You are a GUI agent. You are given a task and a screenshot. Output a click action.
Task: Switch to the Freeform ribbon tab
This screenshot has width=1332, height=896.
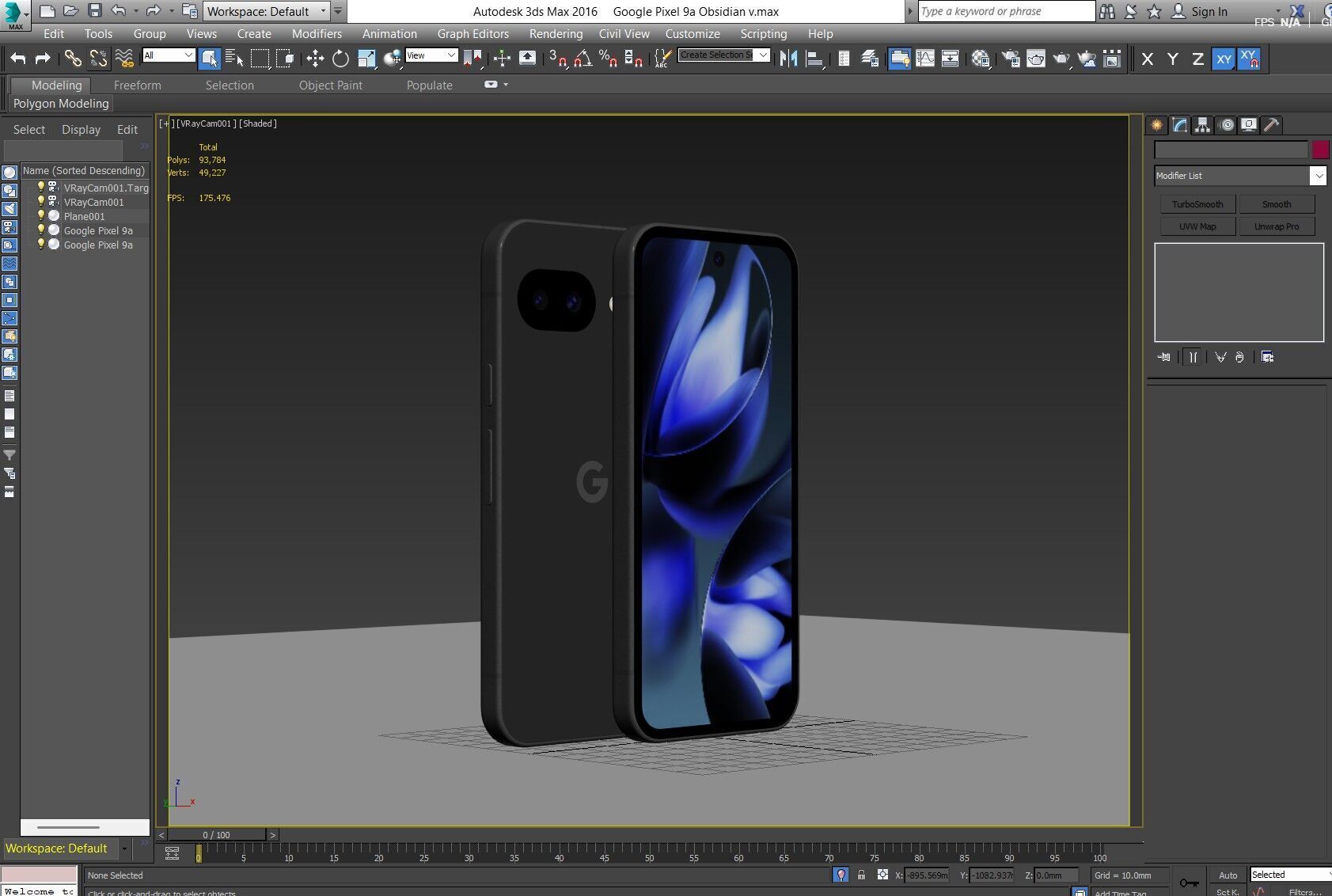point(137,85)
